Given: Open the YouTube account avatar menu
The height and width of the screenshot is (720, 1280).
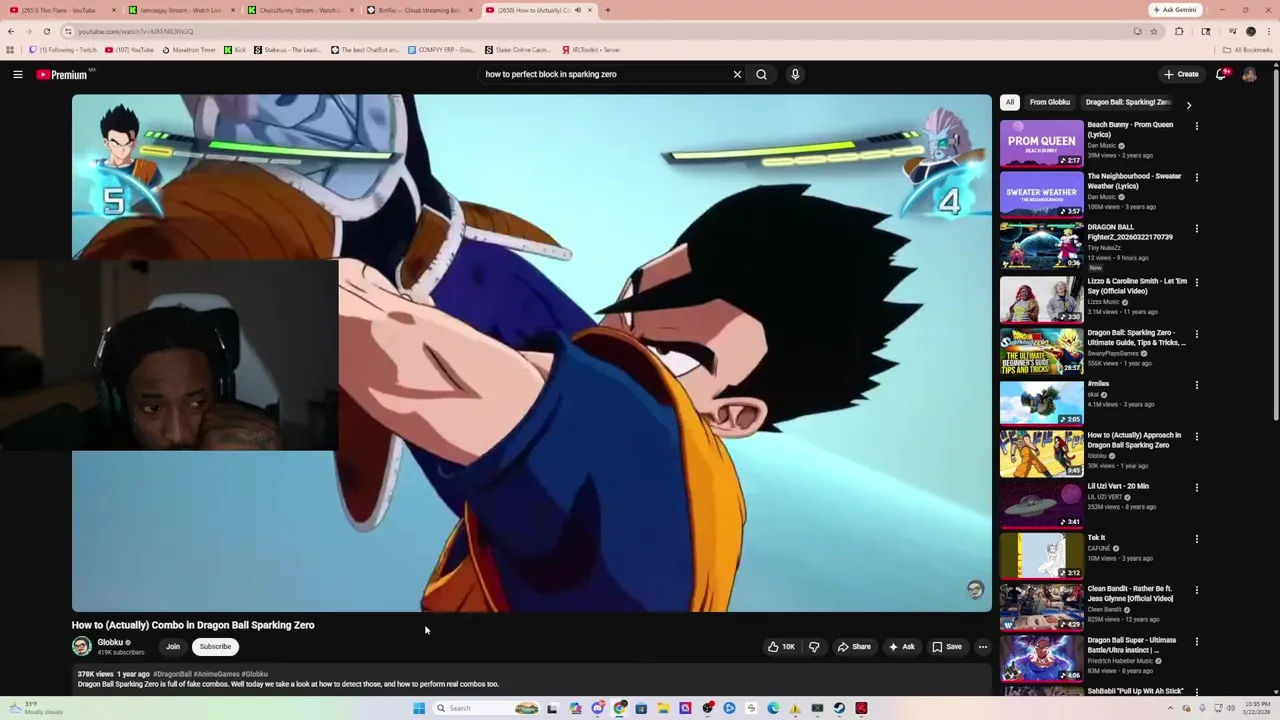Looking at the screenshot, I should pos(1249,74).
